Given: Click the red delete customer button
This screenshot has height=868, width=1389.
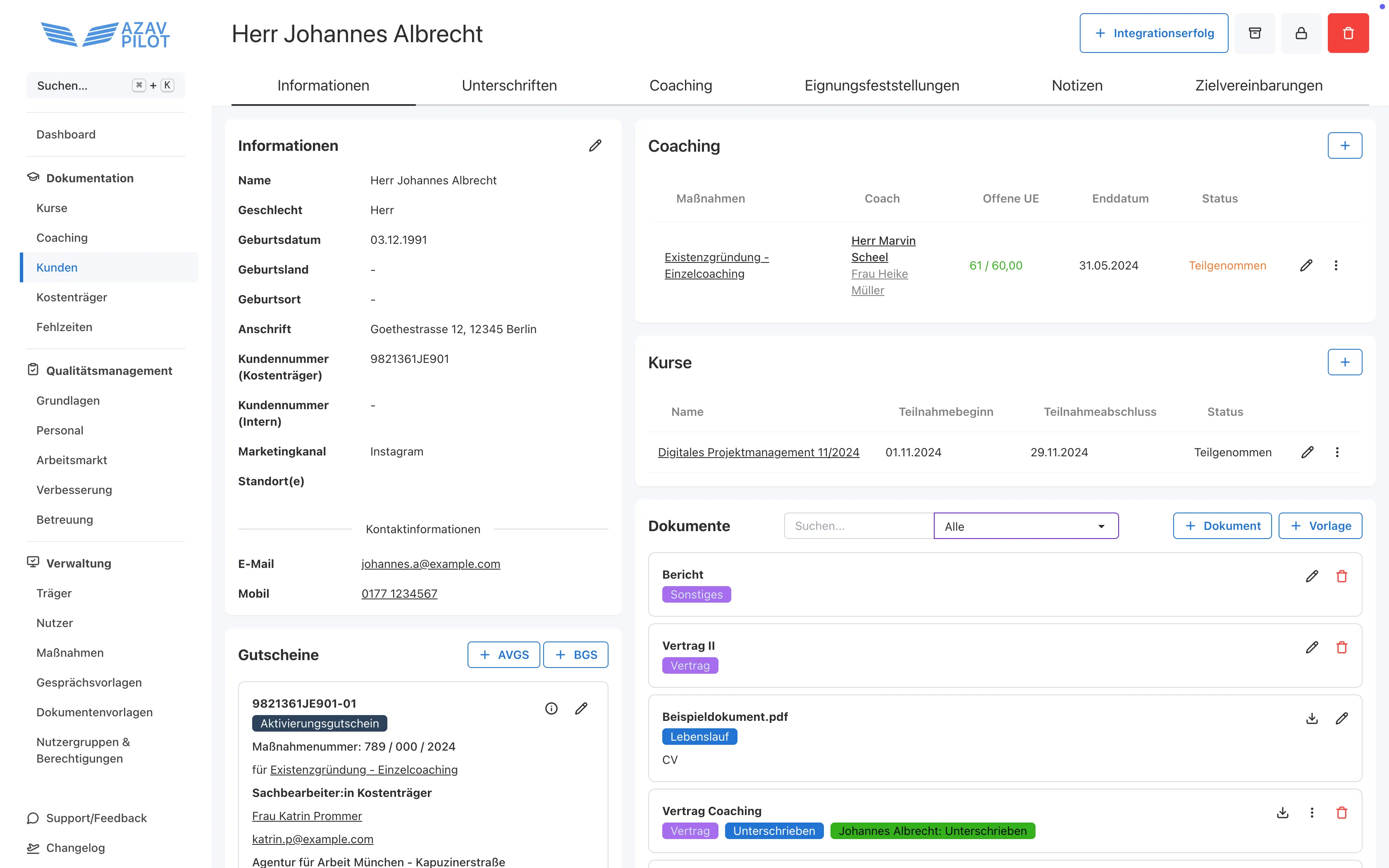Looking at the screenshot, I should click(1348, 33).
